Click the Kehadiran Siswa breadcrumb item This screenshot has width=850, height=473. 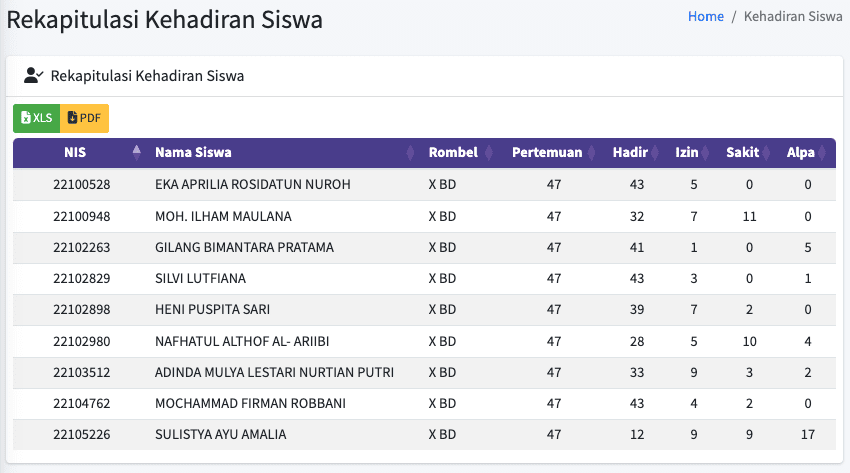tap(793, 16)
